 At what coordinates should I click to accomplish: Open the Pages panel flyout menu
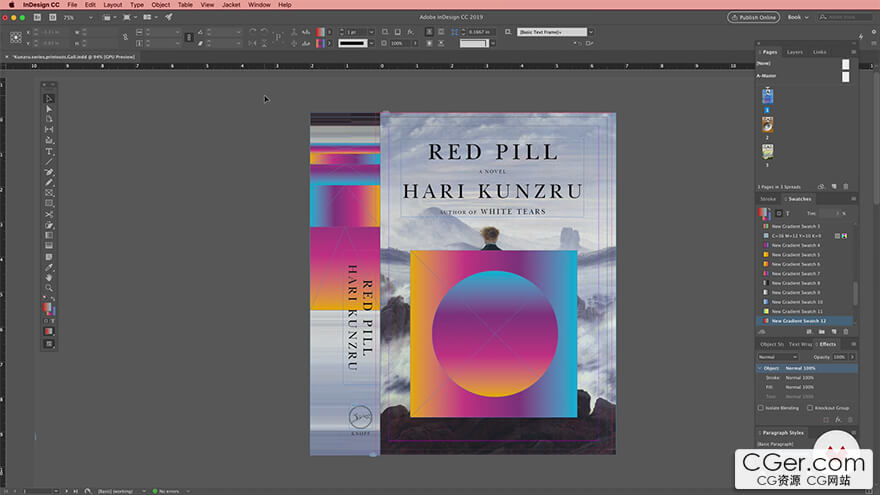click(x=854, y=52)
